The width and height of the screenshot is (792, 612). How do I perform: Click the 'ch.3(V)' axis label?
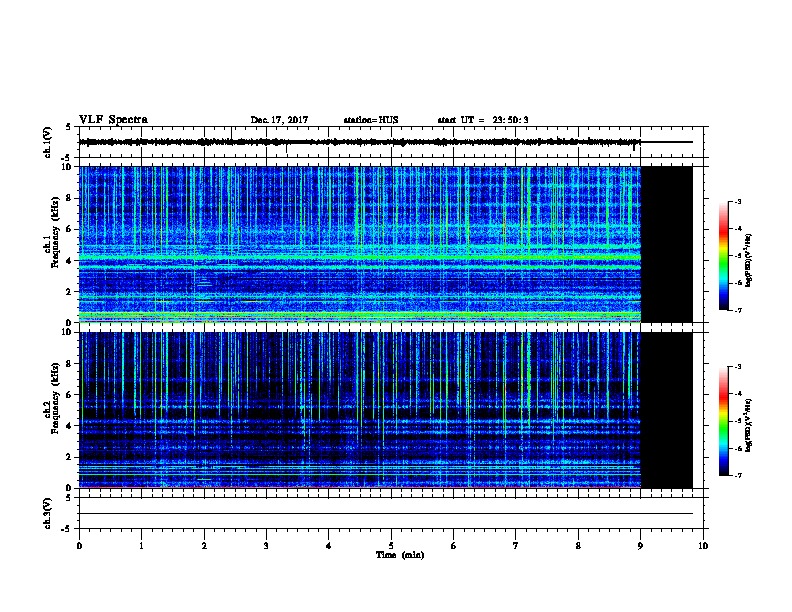pyautogui.click(x=48, y=514)
